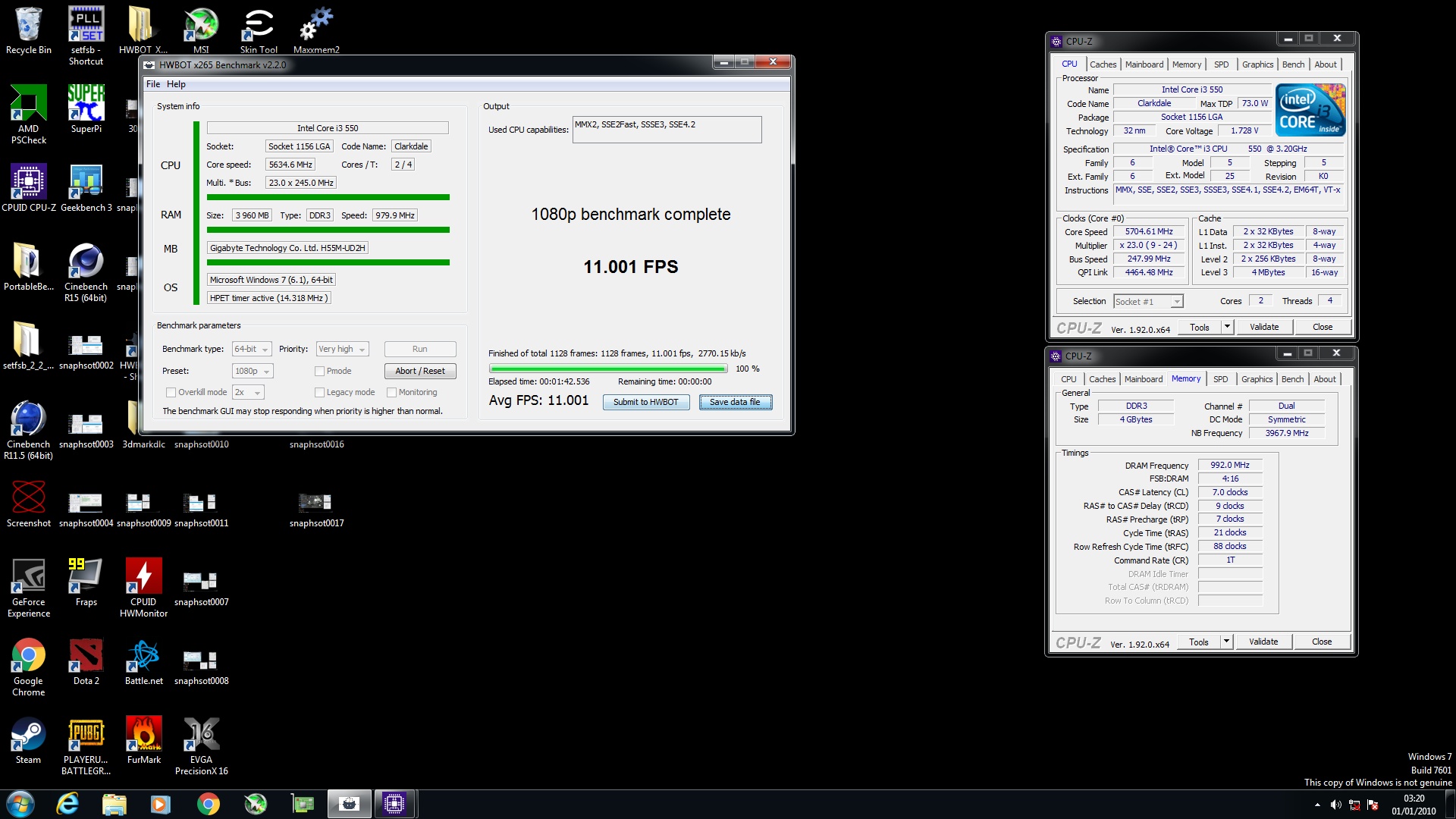Click Validate in upper CPU-Z

point(1264,327)
